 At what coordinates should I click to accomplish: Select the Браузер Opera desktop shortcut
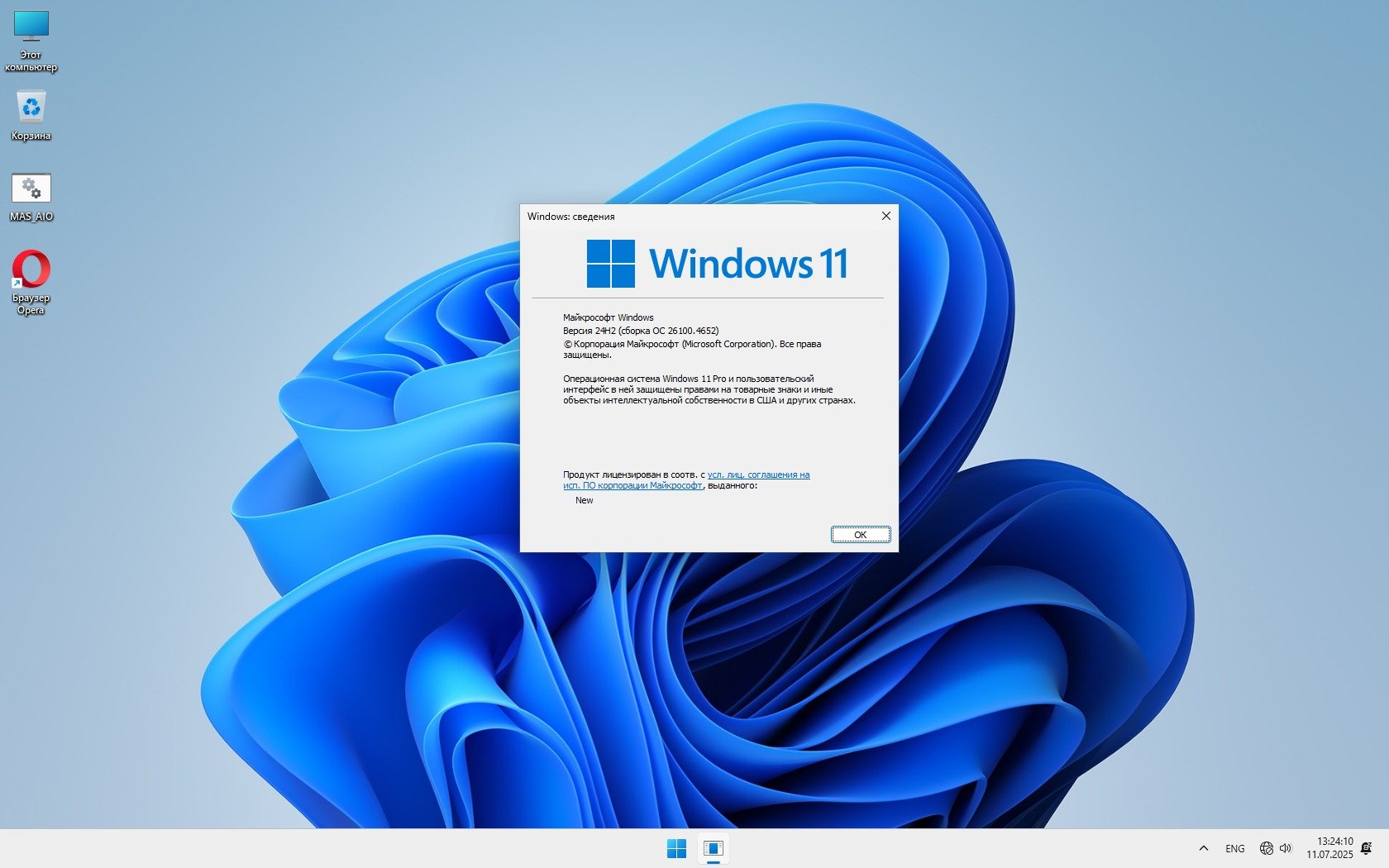click(x=31, y=282)
